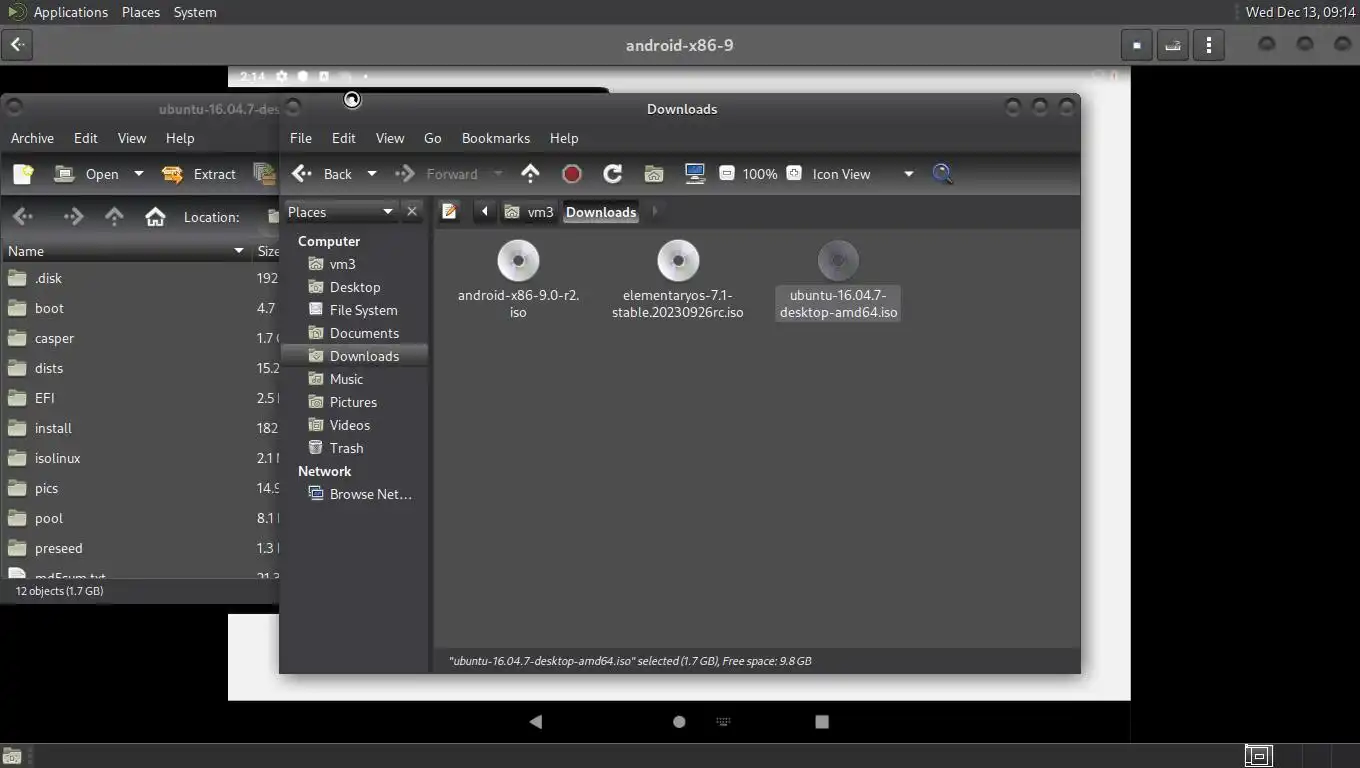Select Downloads path bar button
Image resolution: width=1360 pixels, height=768 pixels.
click(601, 212)
